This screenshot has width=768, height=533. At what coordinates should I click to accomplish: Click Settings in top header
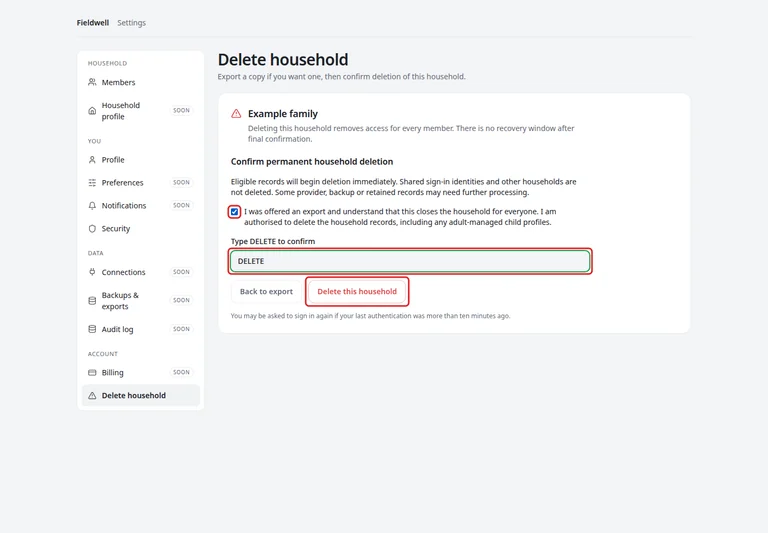(x=131, y=23)
